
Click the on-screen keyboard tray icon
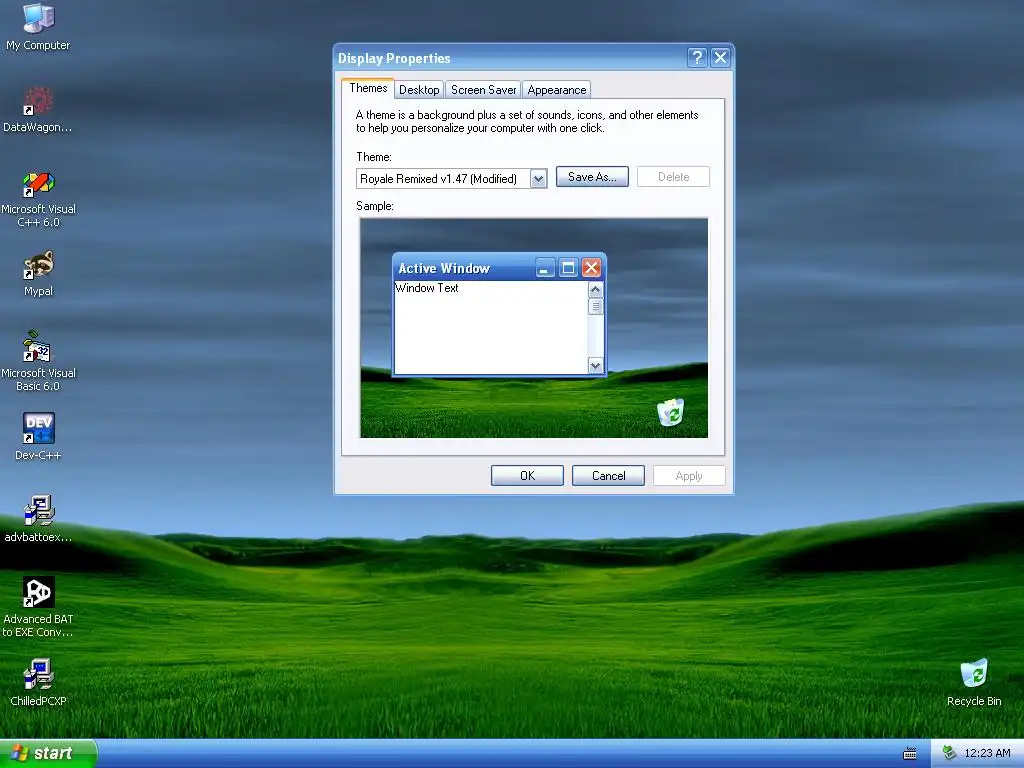[x=909, y=754]
